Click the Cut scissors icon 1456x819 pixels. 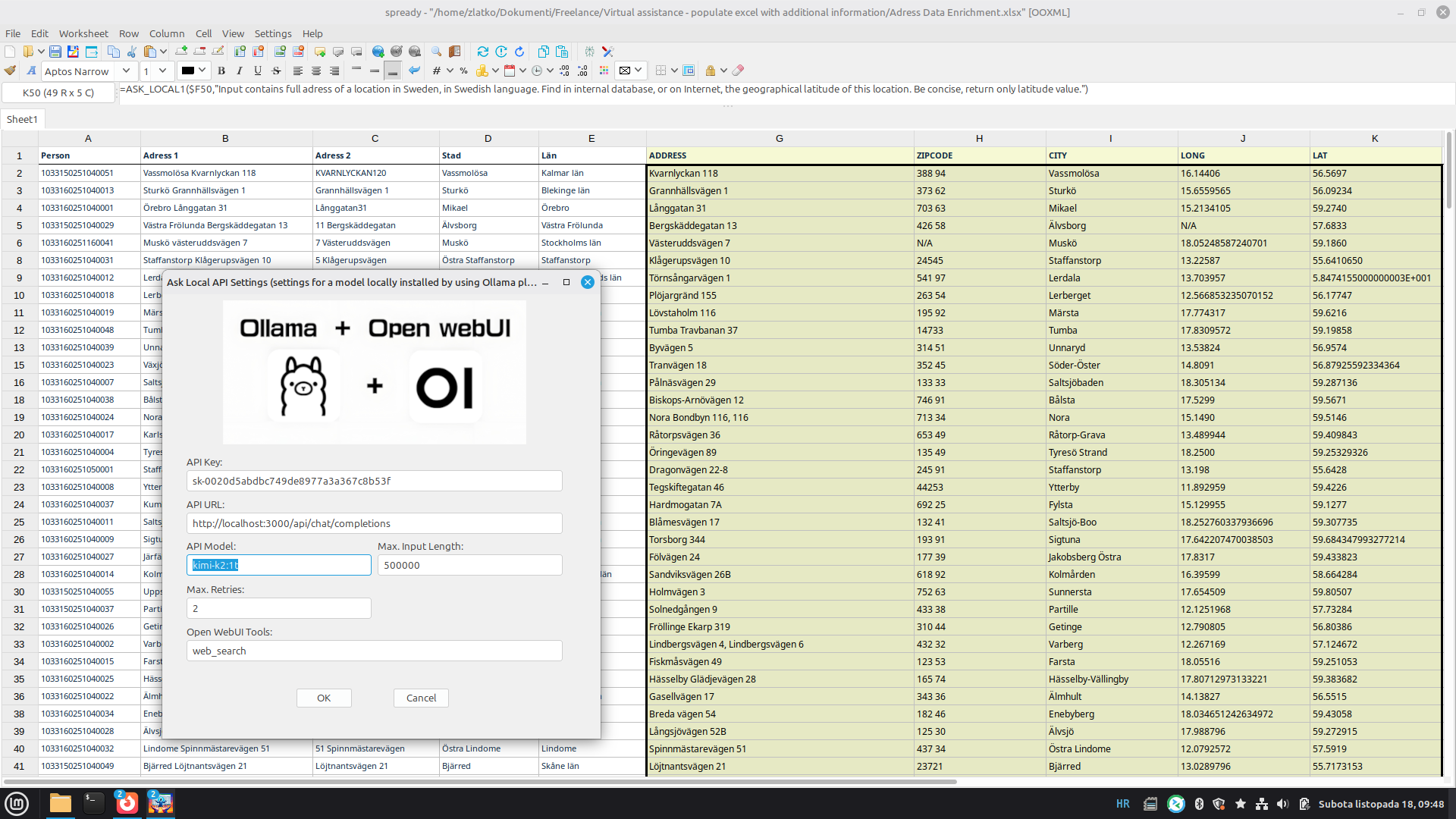click(x=132, y=52)
